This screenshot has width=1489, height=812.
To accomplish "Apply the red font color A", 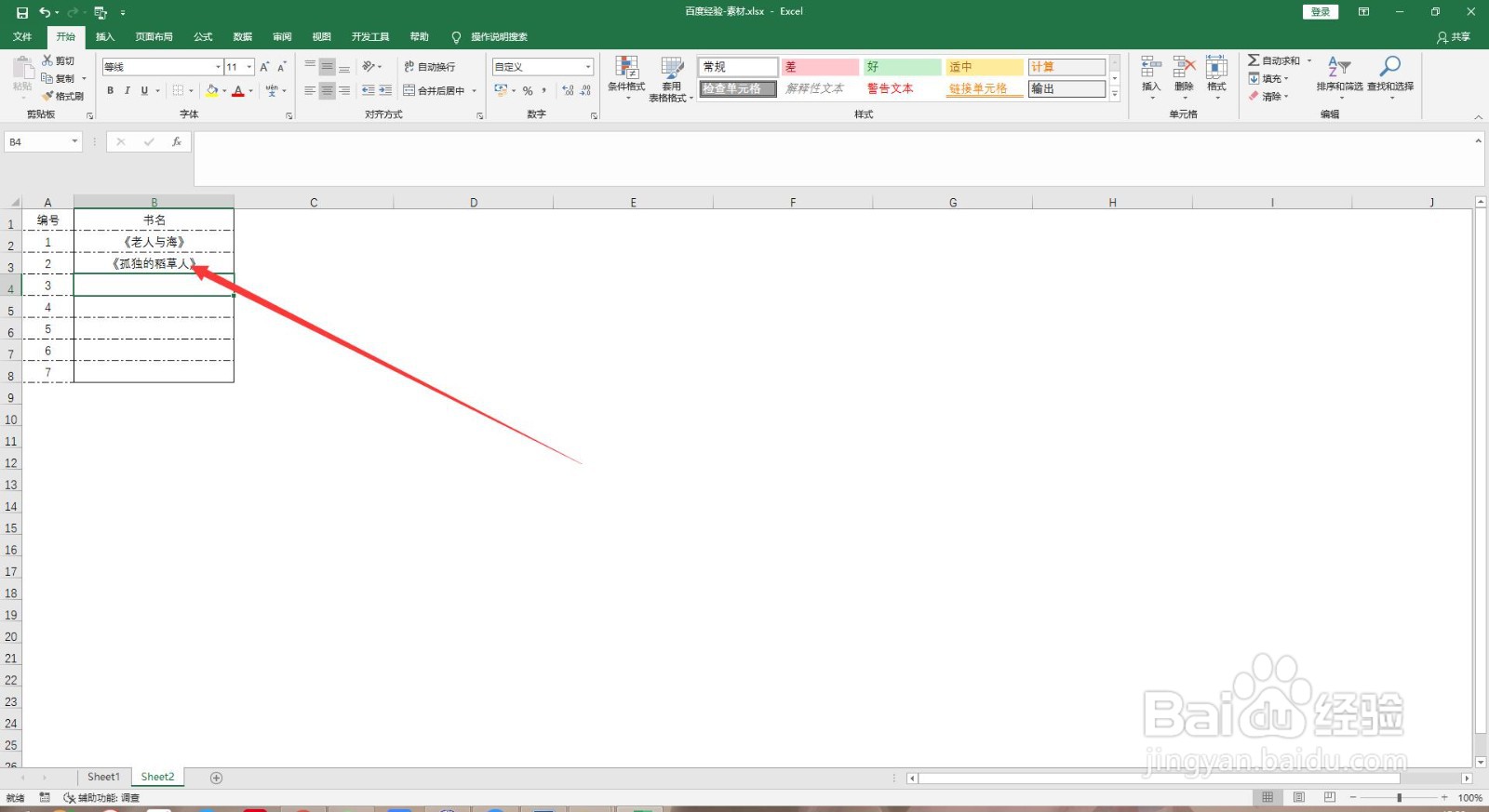I will click(238, 90).
